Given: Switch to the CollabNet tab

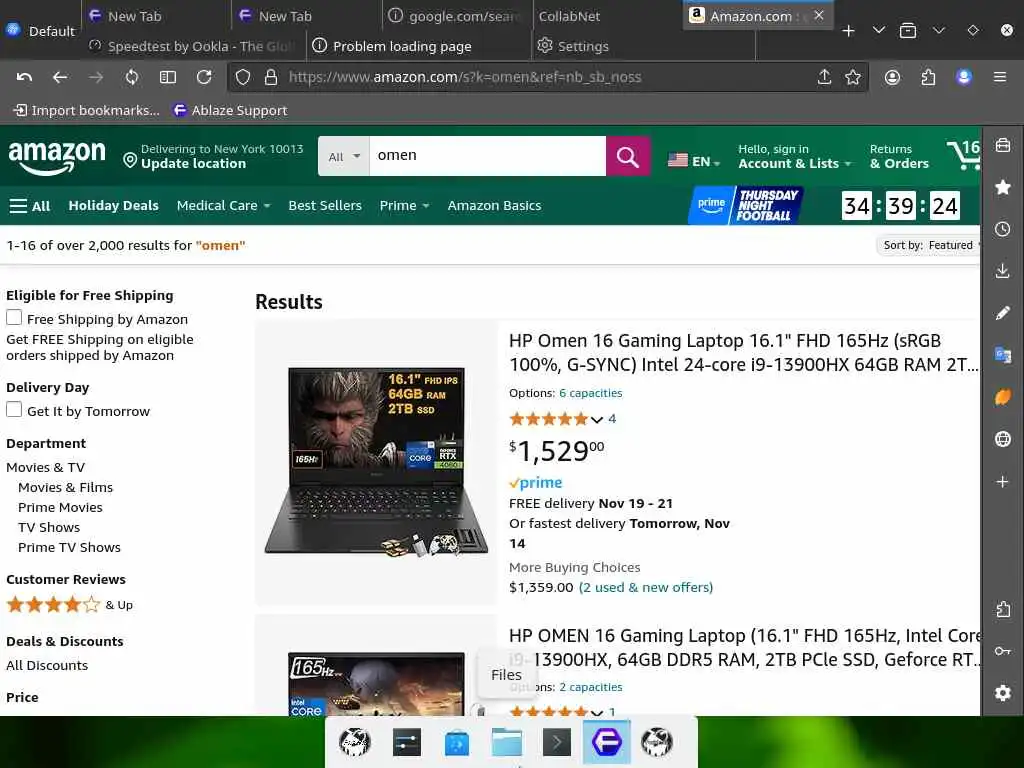Looking at the screenshot, I should [x=569, y=16].
